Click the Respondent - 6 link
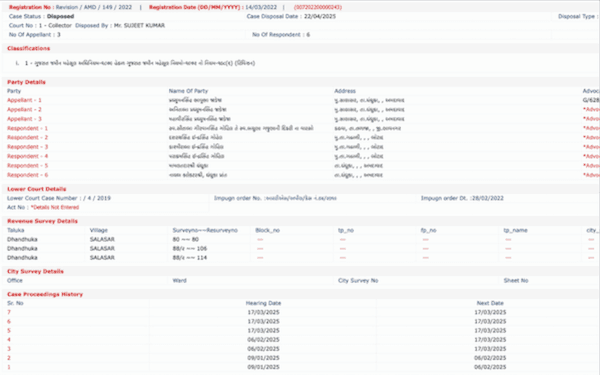 tap(27, 175)
